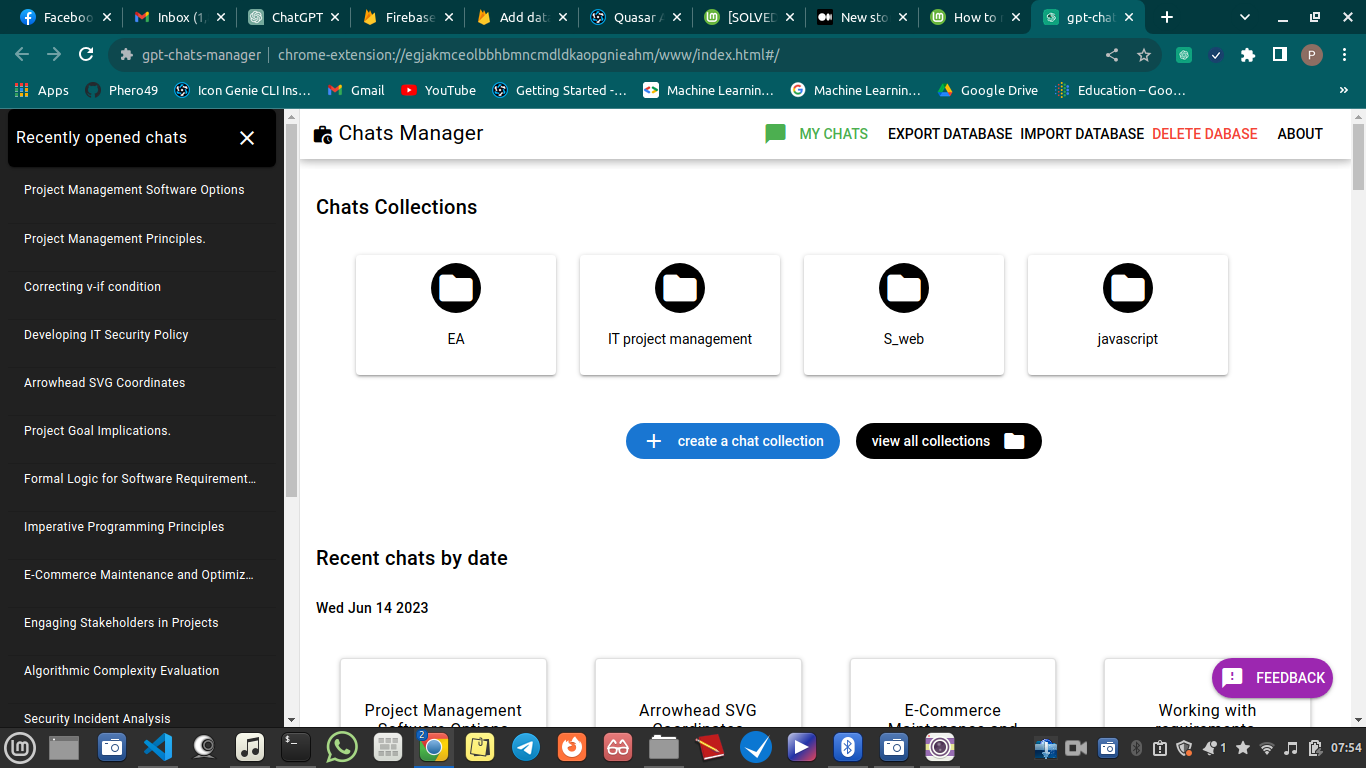The image size is (1366, 768).
Task: Launch VS Code from the taskbar
Action: point(157,746)
